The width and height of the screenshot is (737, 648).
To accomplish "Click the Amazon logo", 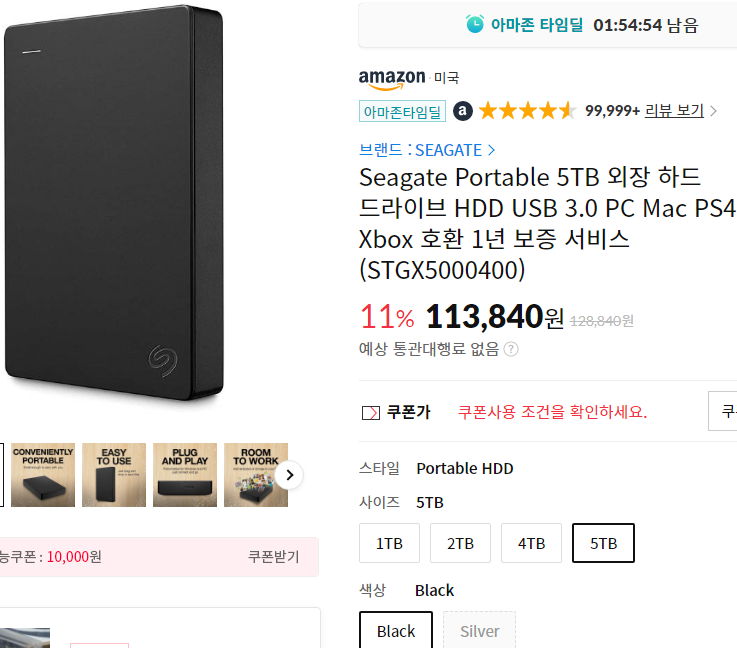I will point(392,79).
